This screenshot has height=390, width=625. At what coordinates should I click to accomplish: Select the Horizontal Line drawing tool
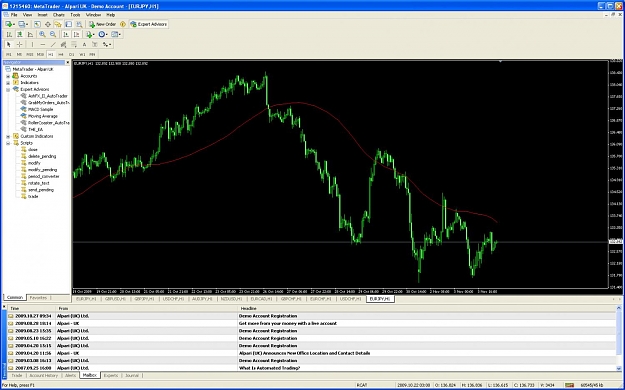click(x=43, y=44)
